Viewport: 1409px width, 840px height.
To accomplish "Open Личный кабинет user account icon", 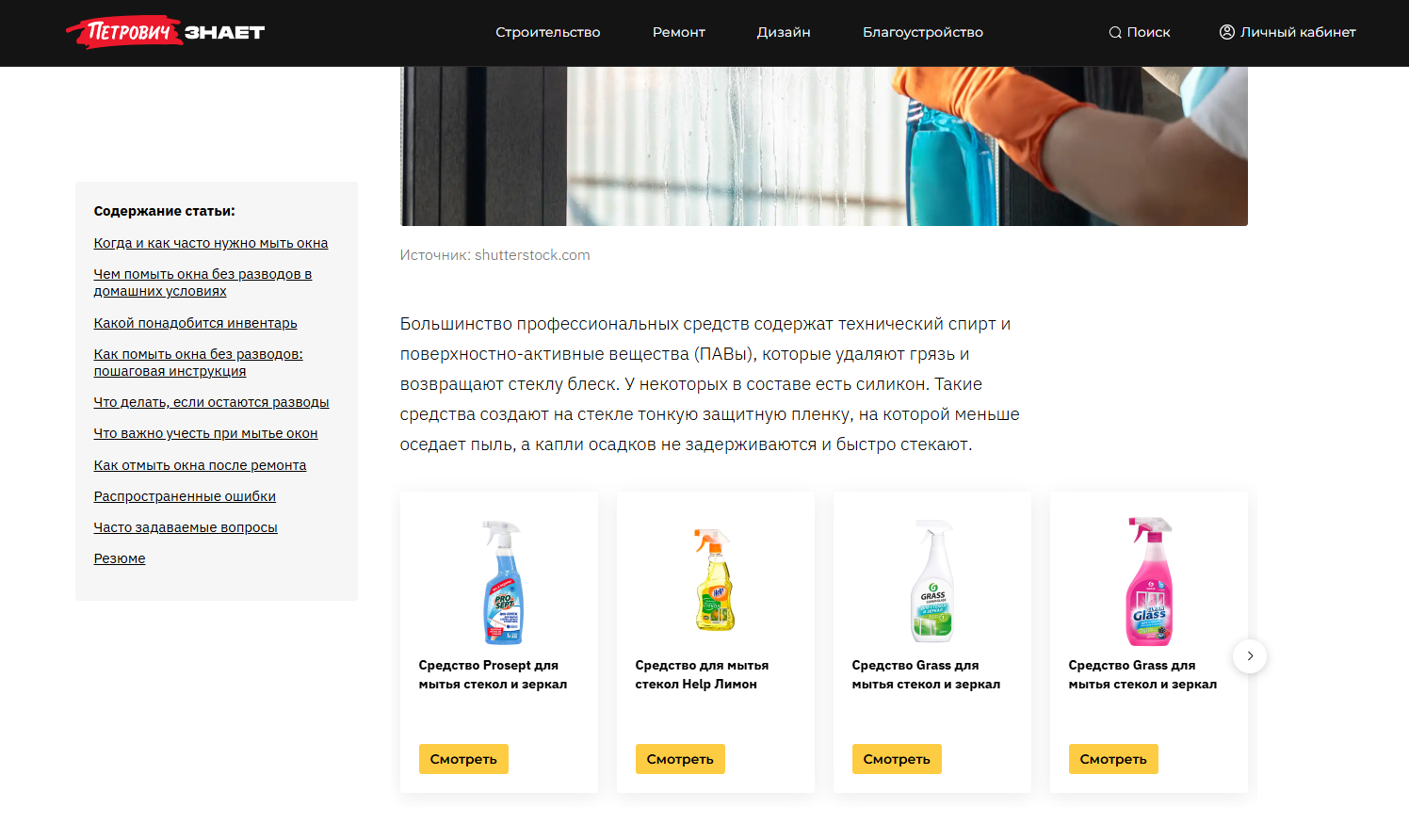I will tap(1226, 32).
